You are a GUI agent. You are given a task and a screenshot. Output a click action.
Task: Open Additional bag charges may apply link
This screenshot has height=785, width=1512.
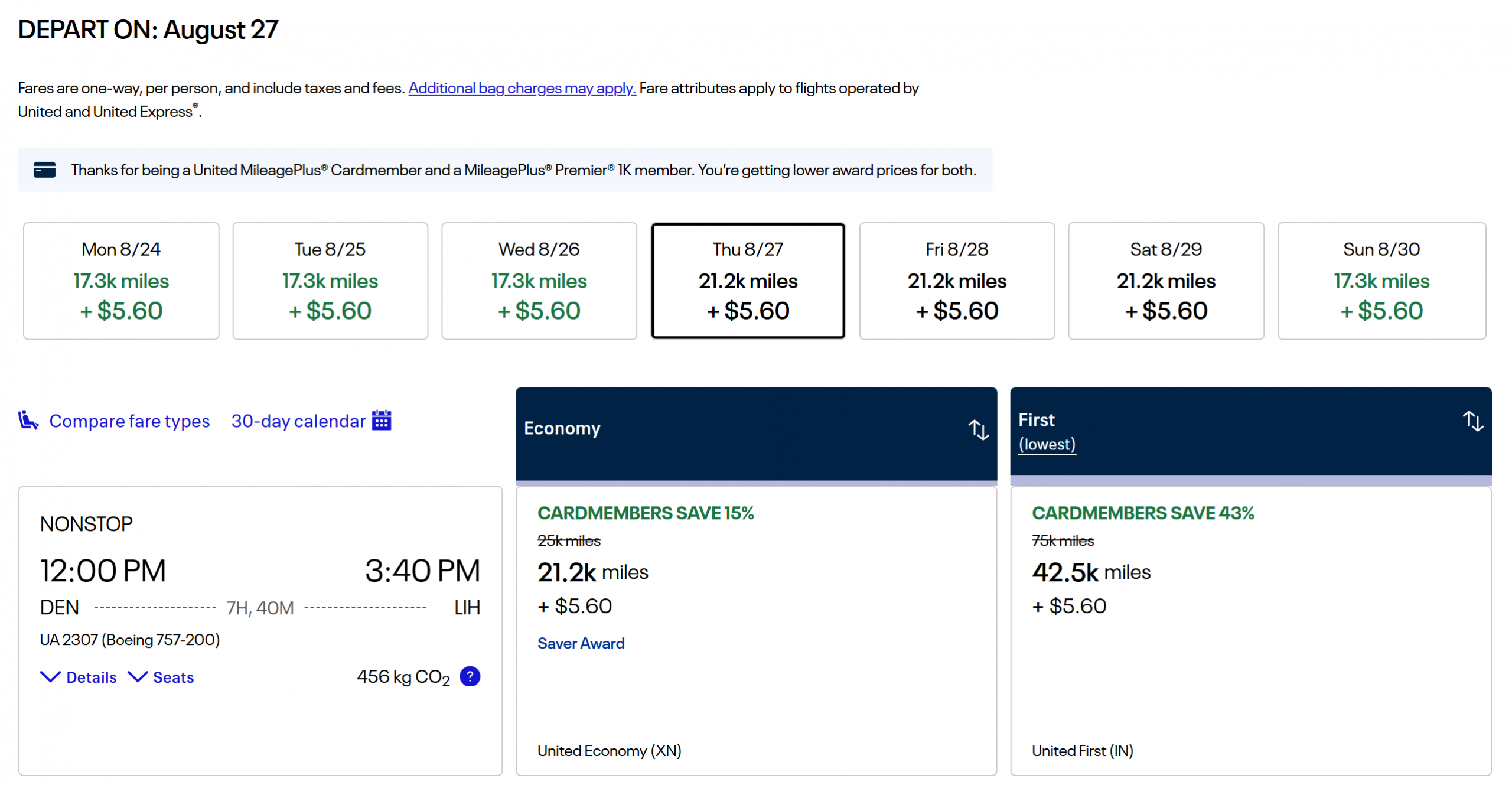point(522,88)
